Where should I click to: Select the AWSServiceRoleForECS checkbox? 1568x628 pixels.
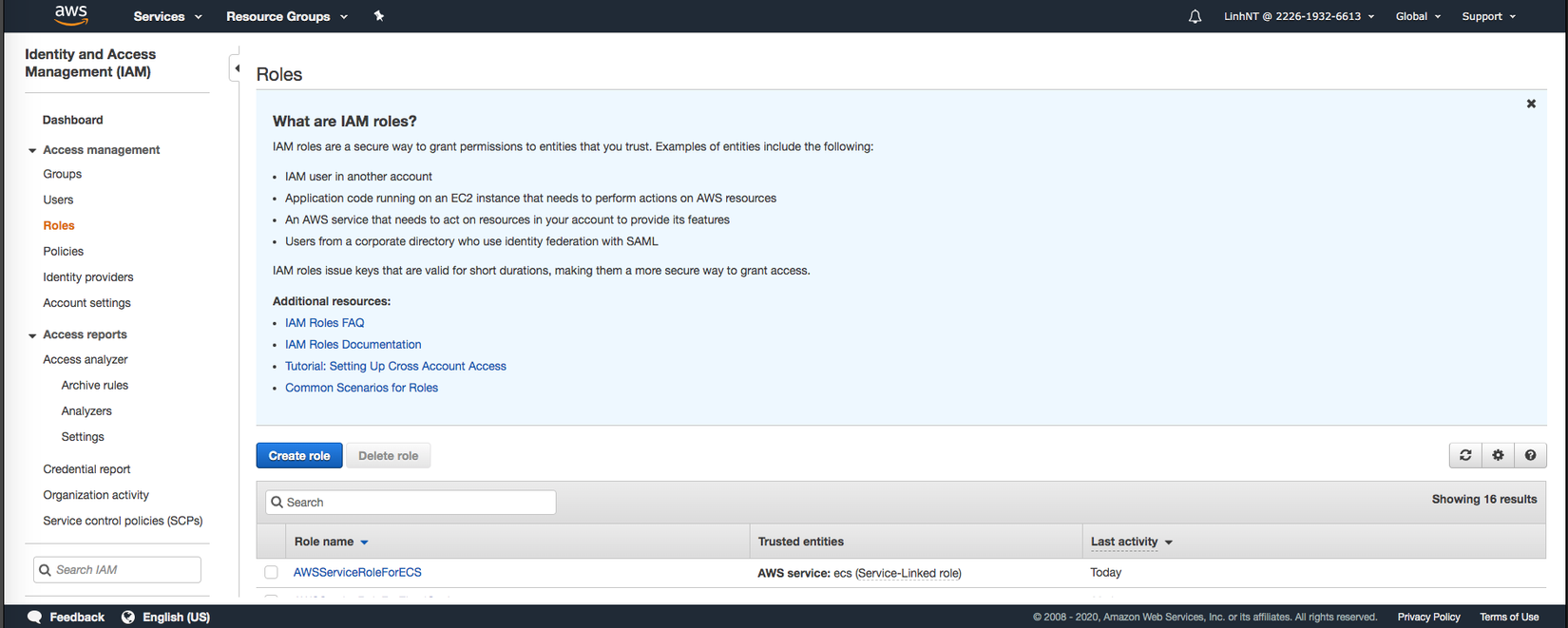(x=272, y=572)
